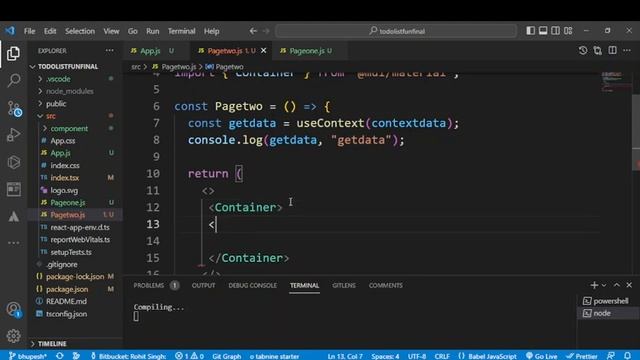Image resolution: width=640 pixels, height=360 pixels.
Task: Open terminal launch profile dropdown arrow
Action: pyautogui.click(x=604, y=285)
